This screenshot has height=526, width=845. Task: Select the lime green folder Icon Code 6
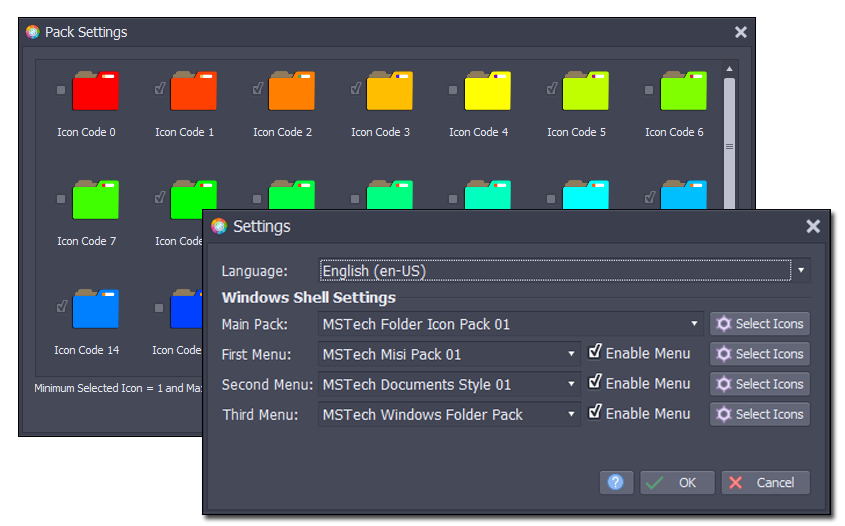683,91
